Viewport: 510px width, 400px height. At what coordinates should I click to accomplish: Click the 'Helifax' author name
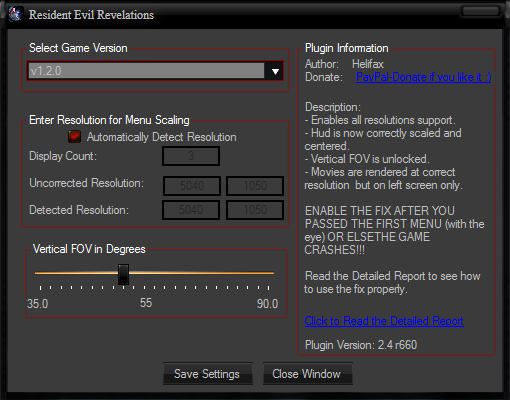tap(368, 64)
